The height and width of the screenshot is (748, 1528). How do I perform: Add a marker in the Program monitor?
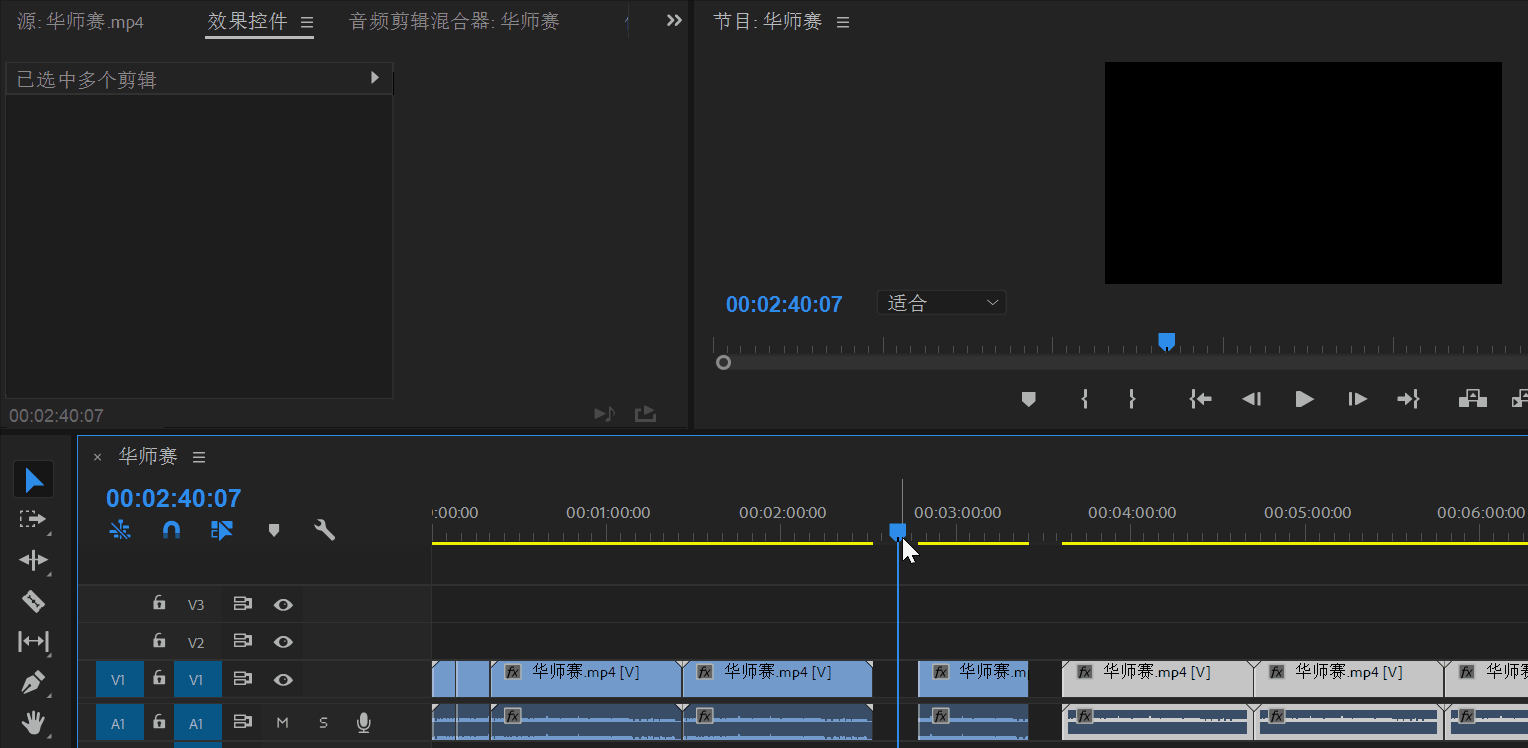[x=1028, y=399]
